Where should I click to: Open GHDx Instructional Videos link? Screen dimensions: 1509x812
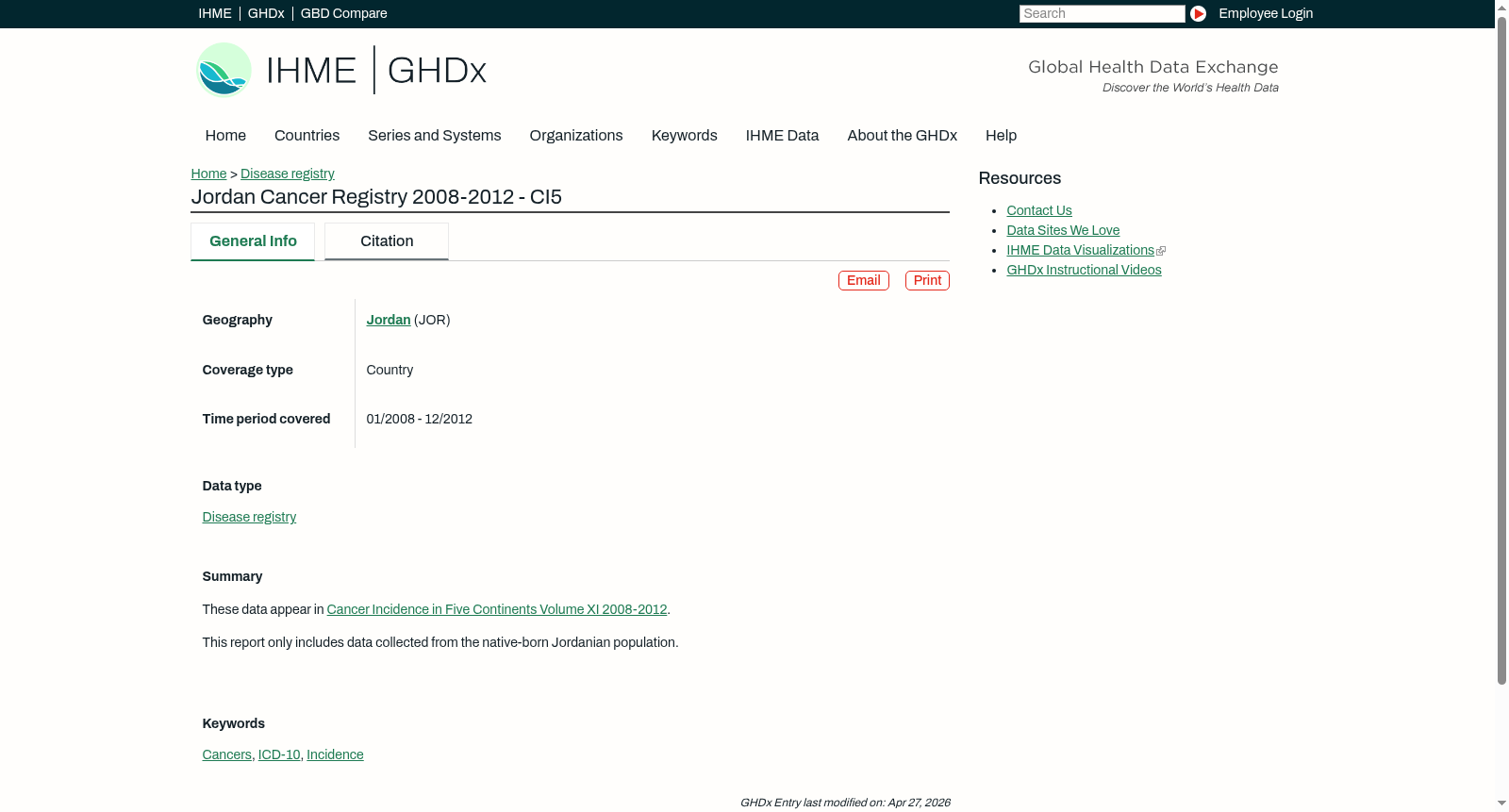[x=1084, y=271]
